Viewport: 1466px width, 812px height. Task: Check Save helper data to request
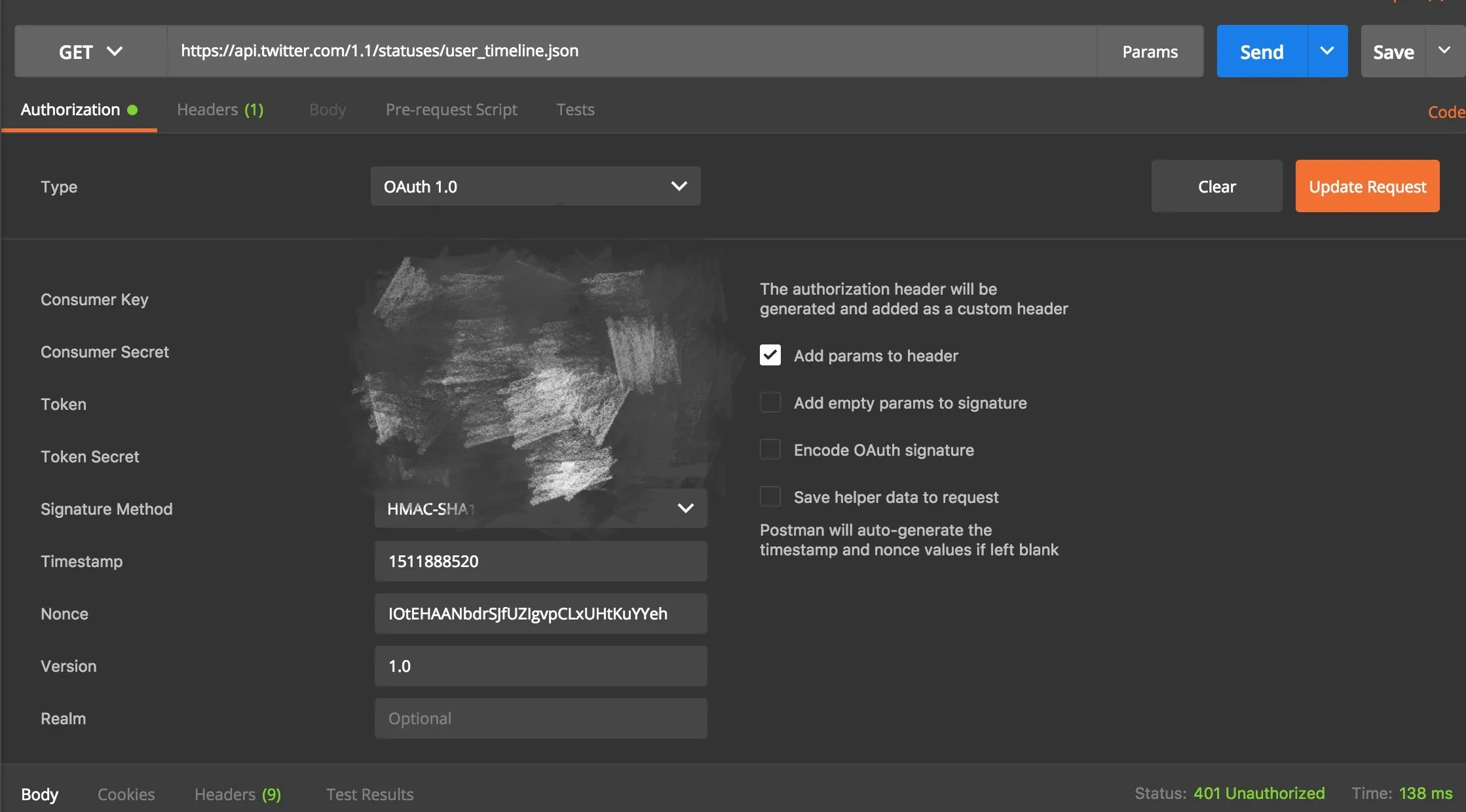[770, 497]
